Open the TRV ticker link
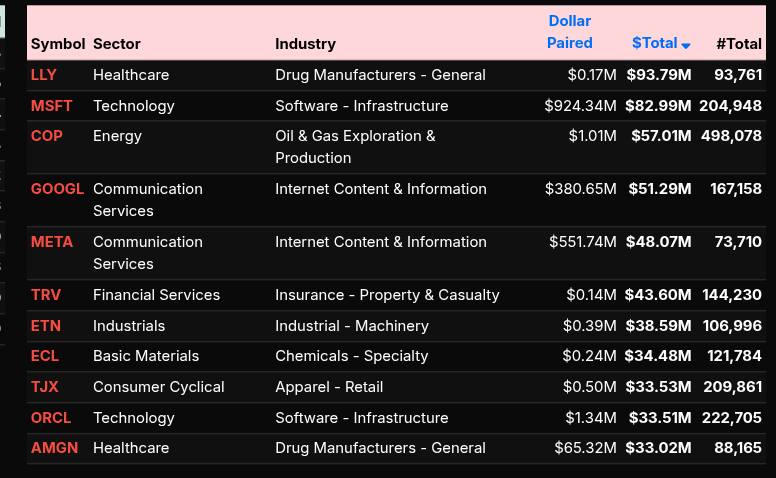The image size is (776, 478). 46,295
